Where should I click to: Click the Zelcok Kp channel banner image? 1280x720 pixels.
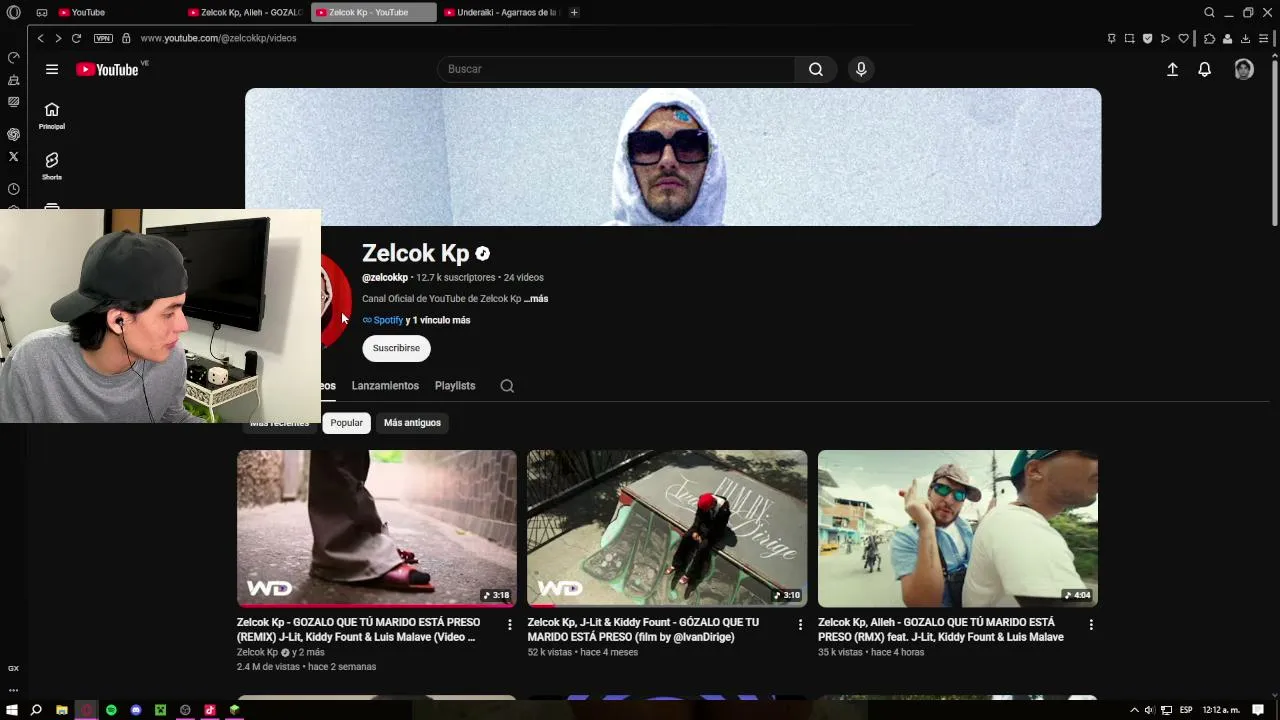(673, 157)
